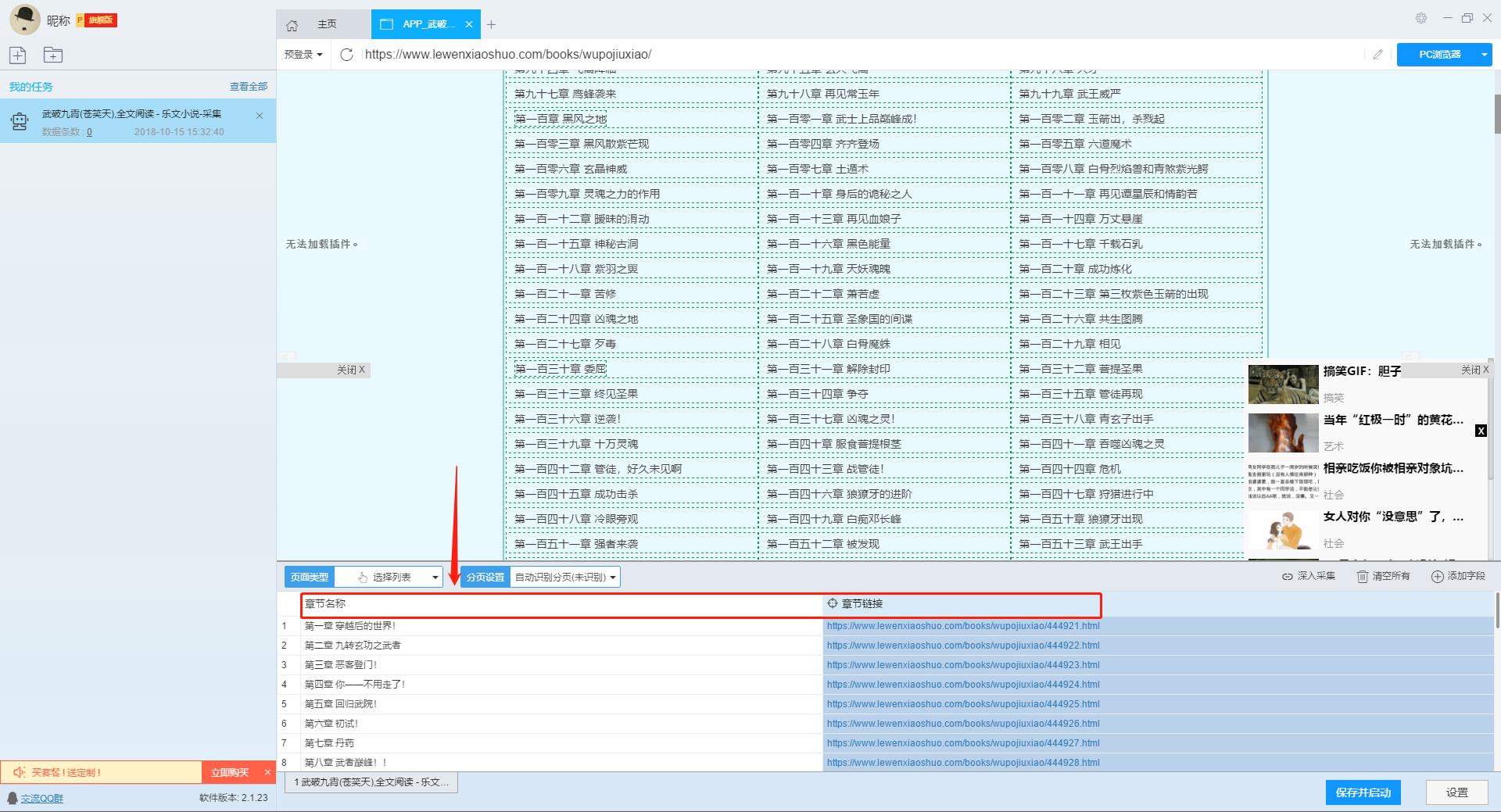This screenshot has height=812, width=1501.
Task: Click 数据条数 0 count link
Action: [89, 132]
